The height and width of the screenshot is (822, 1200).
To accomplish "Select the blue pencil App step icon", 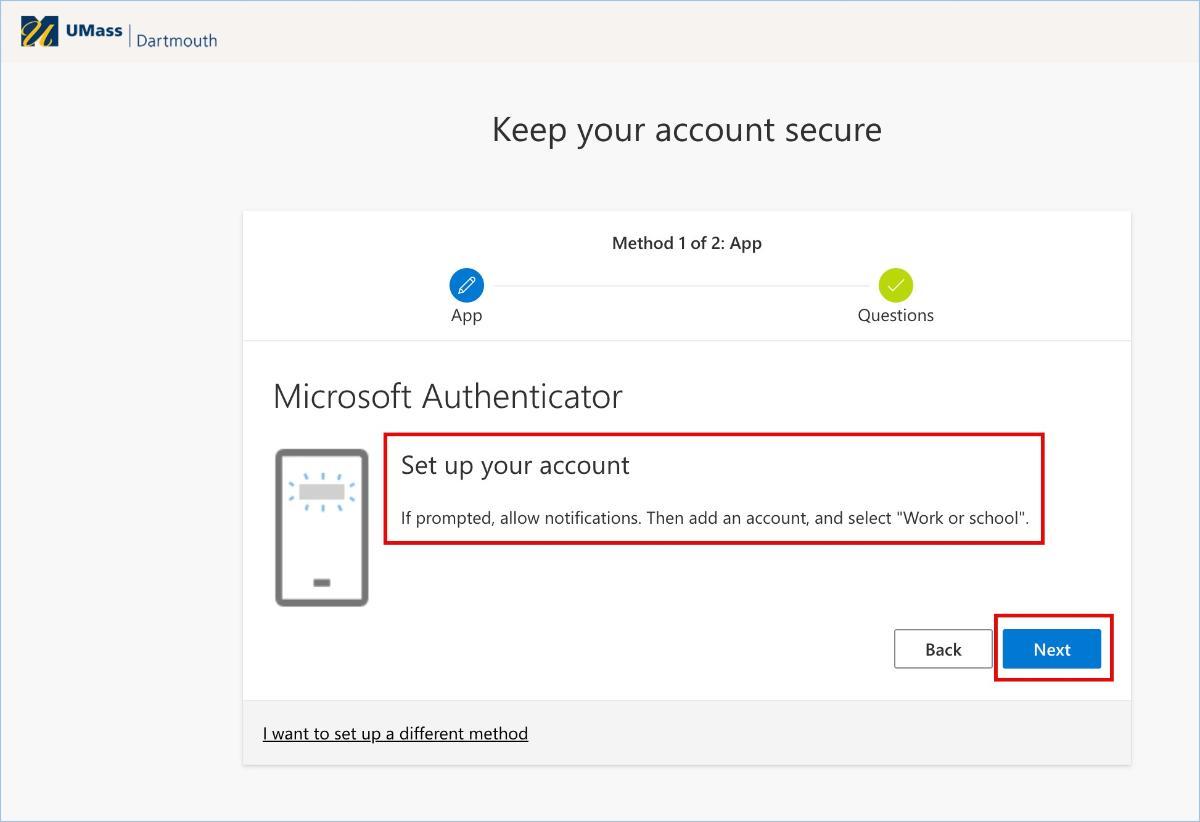I will (x=466, y=286).
